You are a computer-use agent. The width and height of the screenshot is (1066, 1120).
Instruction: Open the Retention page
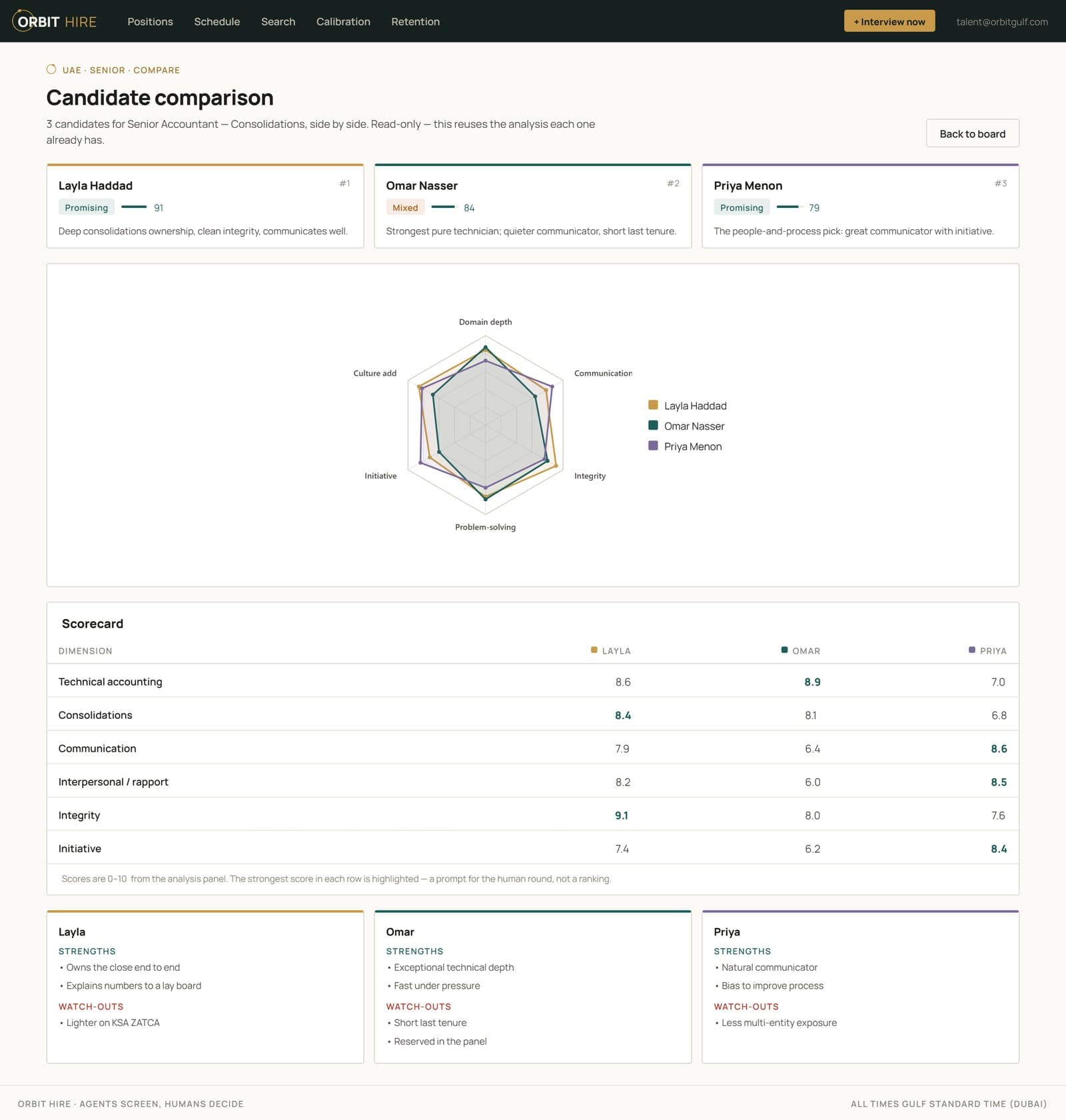[415, 21]
